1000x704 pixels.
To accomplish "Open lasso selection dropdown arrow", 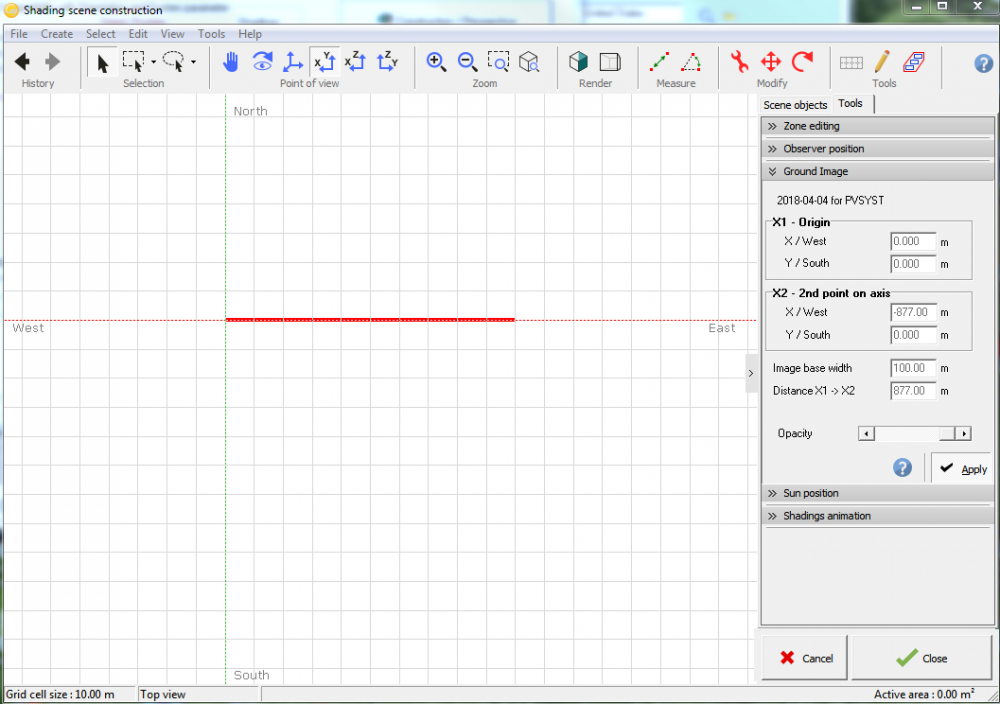I will pos(193,62).
